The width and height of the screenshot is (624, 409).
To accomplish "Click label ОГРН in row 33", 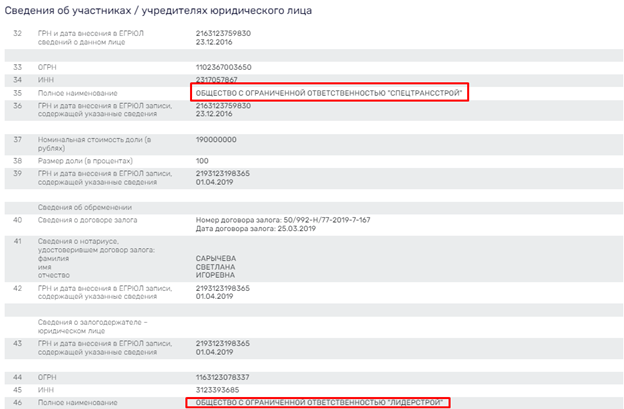I will [x=47, y=67].
